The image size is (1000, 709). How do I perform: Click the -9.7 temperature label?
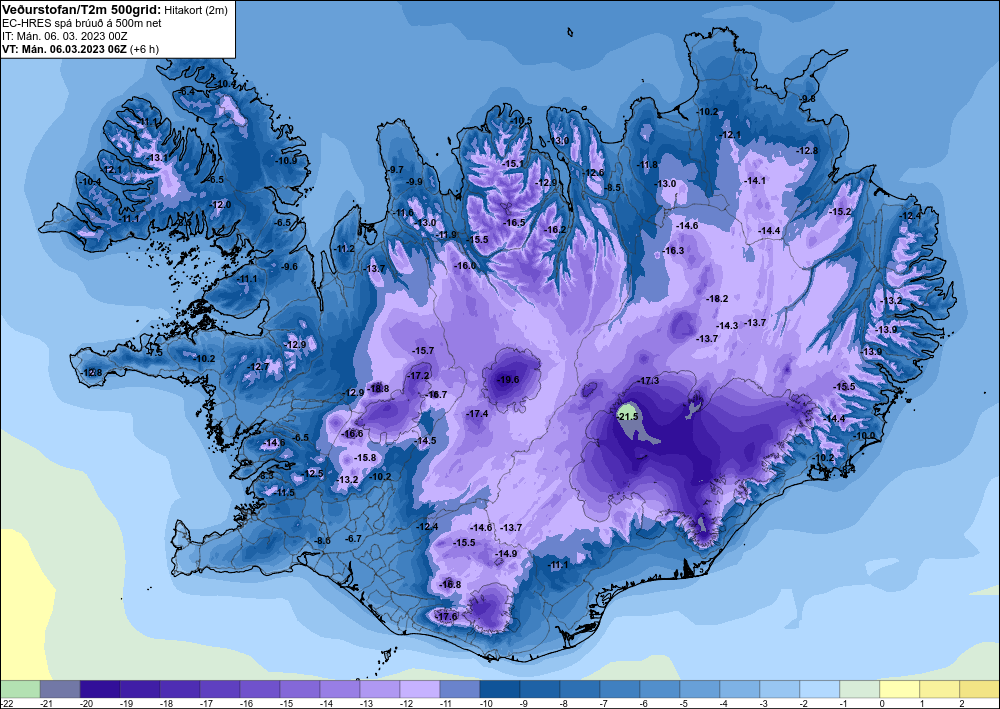(395, 170)
